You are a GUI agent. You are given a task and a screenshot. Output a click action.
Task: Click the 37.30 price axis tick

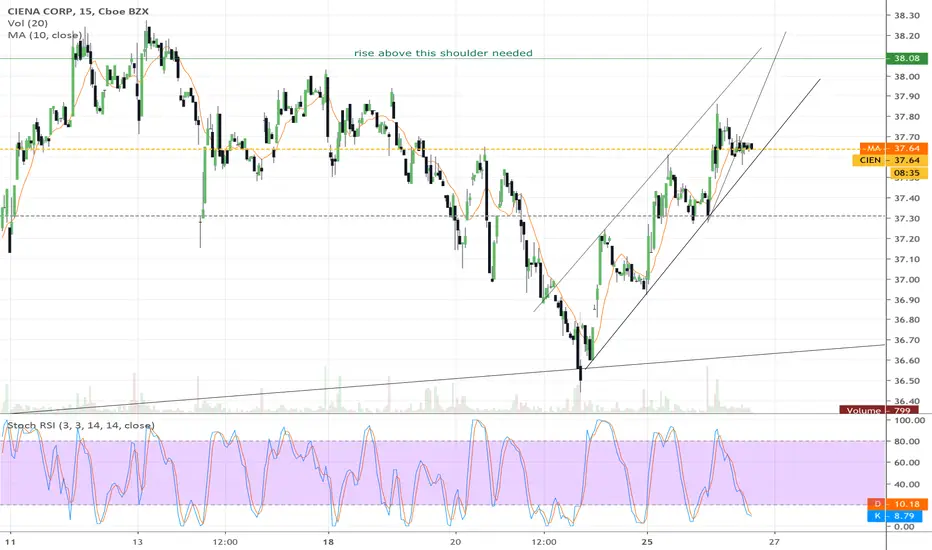[907, 219]
